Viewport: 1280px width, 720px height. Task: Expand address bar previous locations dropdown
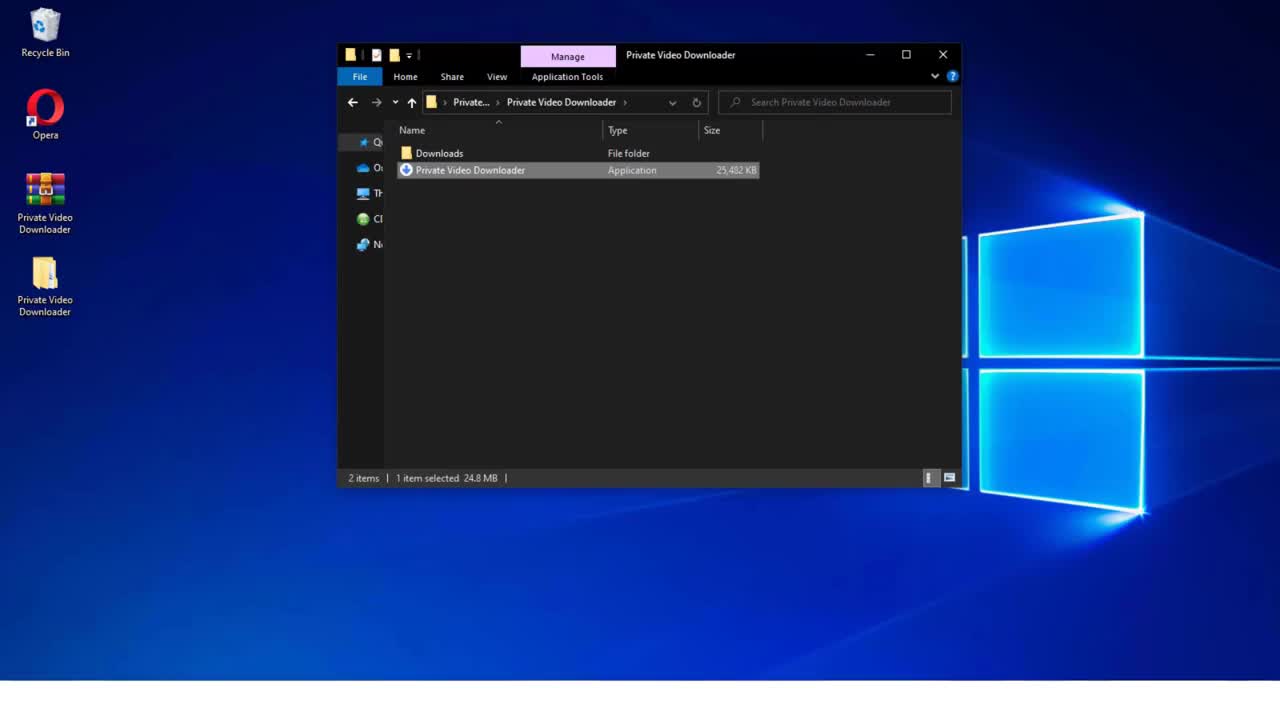(672, 102)
